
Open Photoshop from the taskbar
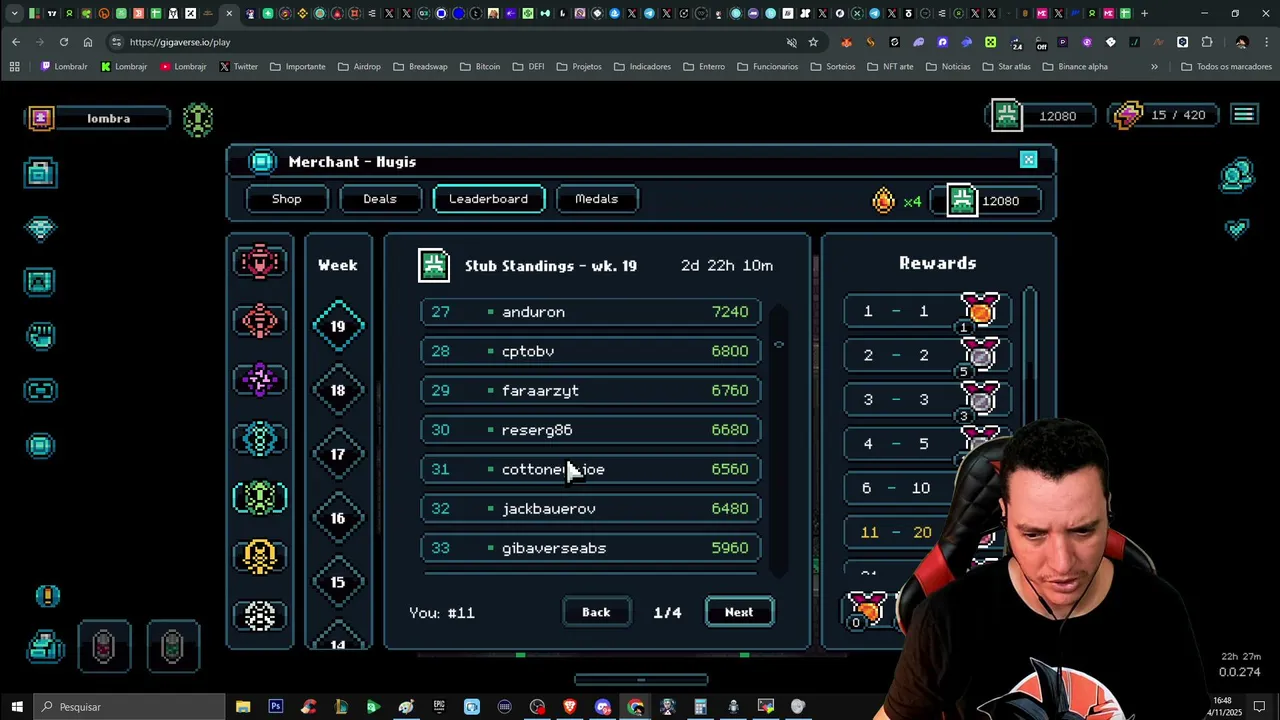click(x=276, y=707)
